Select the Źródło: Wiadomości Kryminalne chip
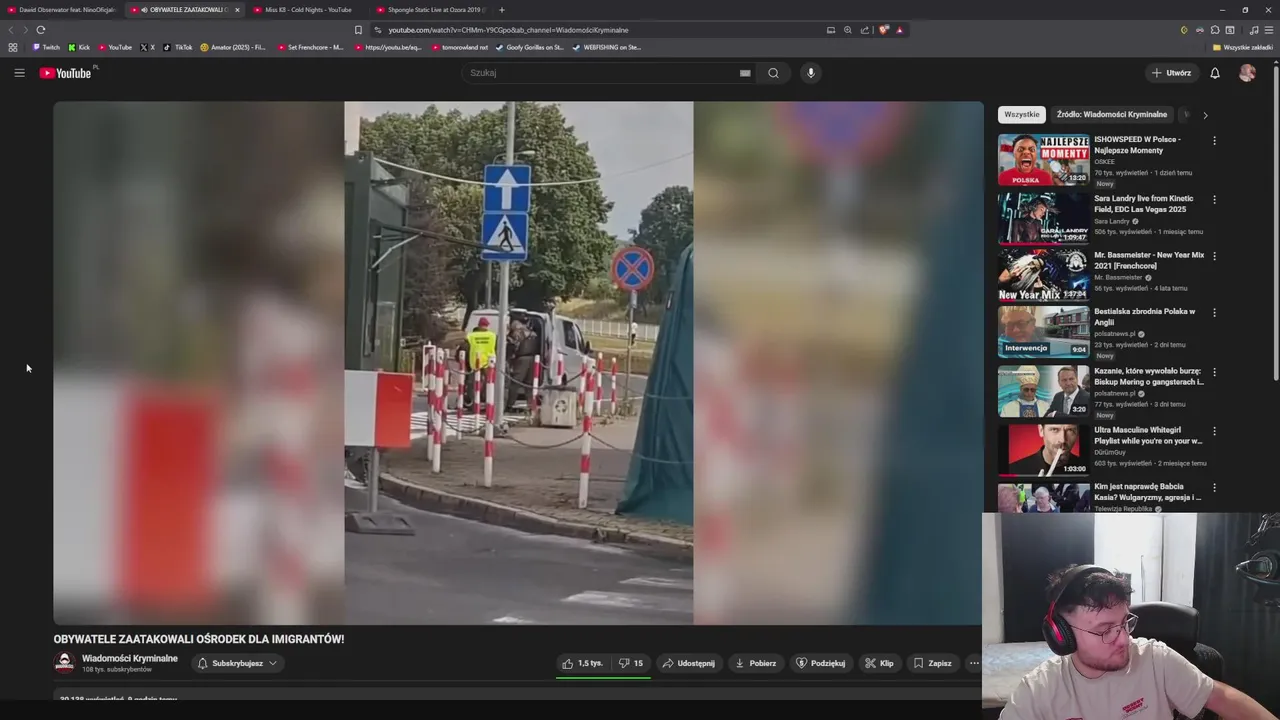Screen dimensions: 1280x720 (x=1112, y=115)
